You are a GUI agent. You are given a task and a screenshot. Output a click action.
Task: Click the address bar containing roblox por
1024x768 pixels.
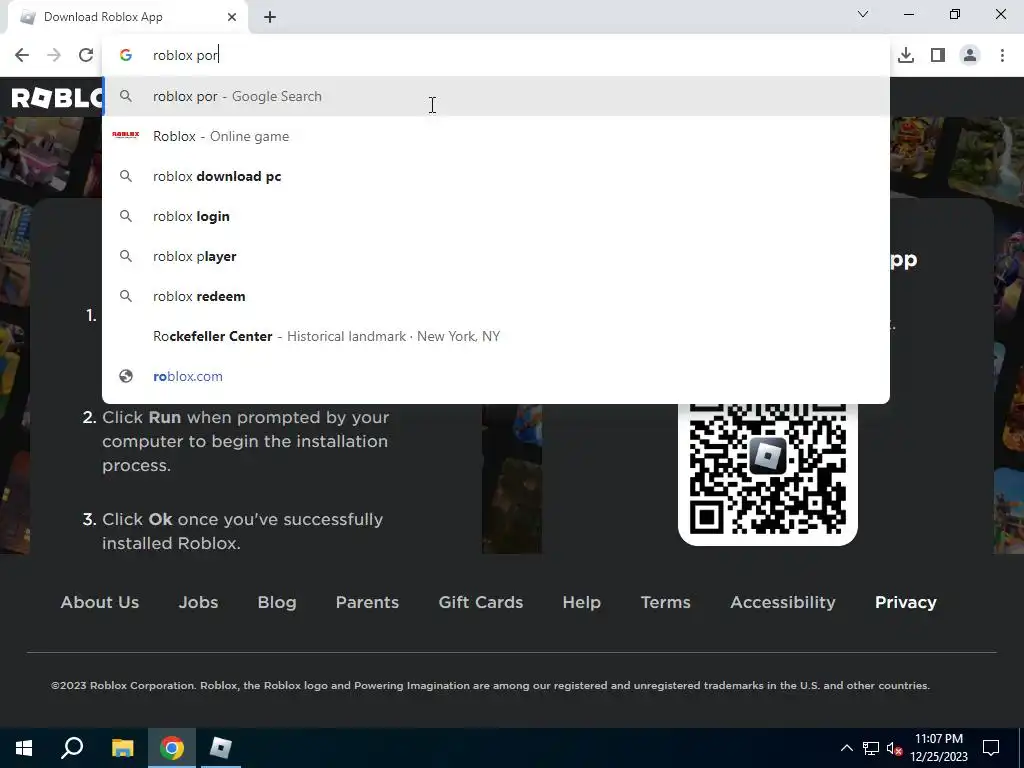(496, 55)
